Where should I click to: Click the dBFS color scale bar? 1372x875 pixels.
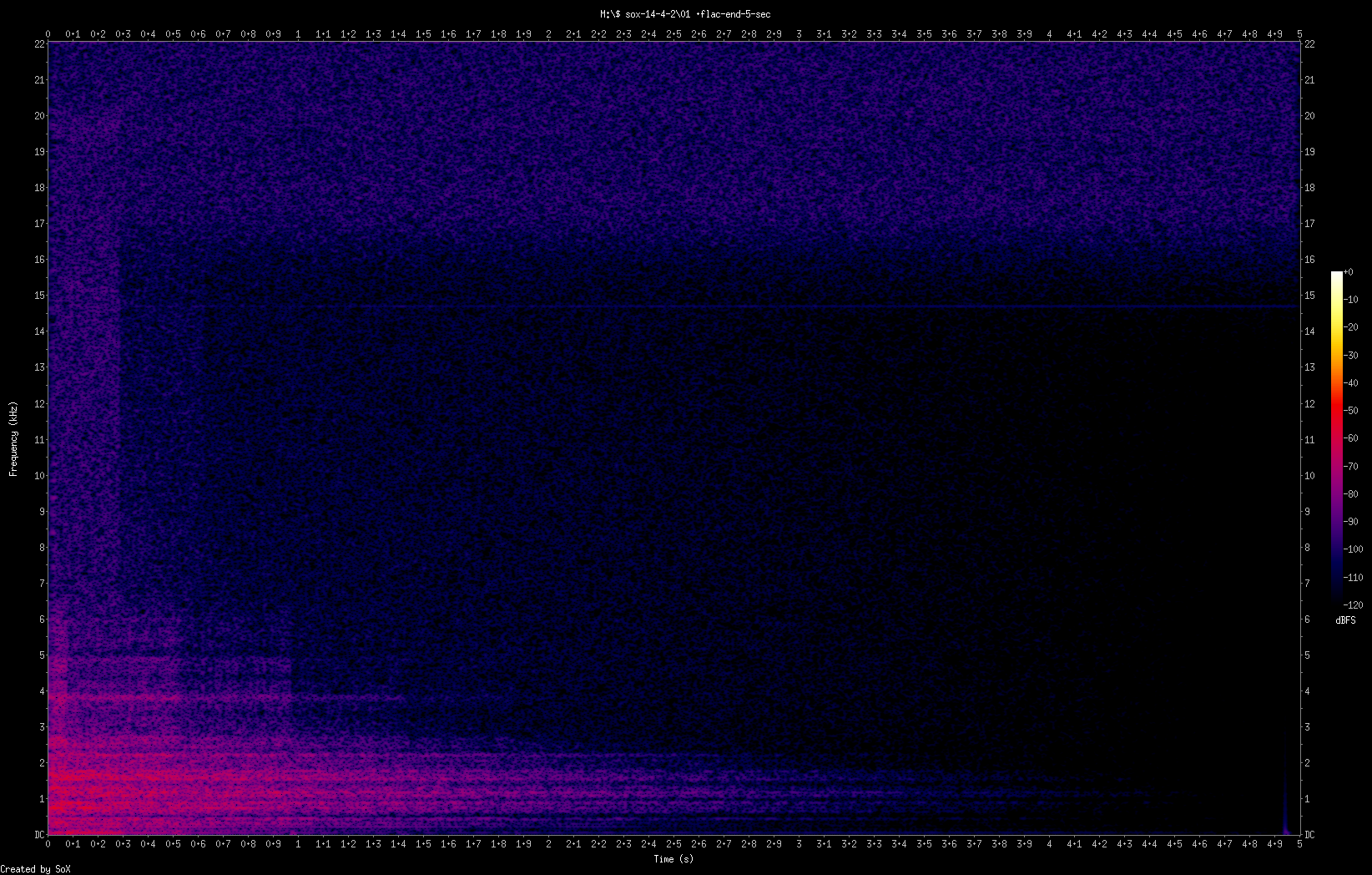coord(1337,437)
